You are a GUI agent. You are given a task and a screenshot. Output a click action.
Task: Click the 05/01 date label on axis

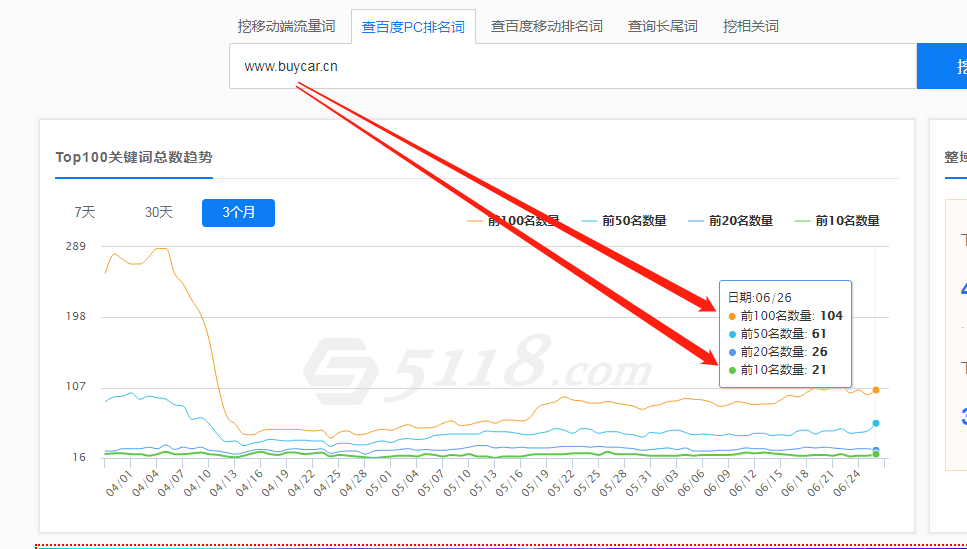379,484
